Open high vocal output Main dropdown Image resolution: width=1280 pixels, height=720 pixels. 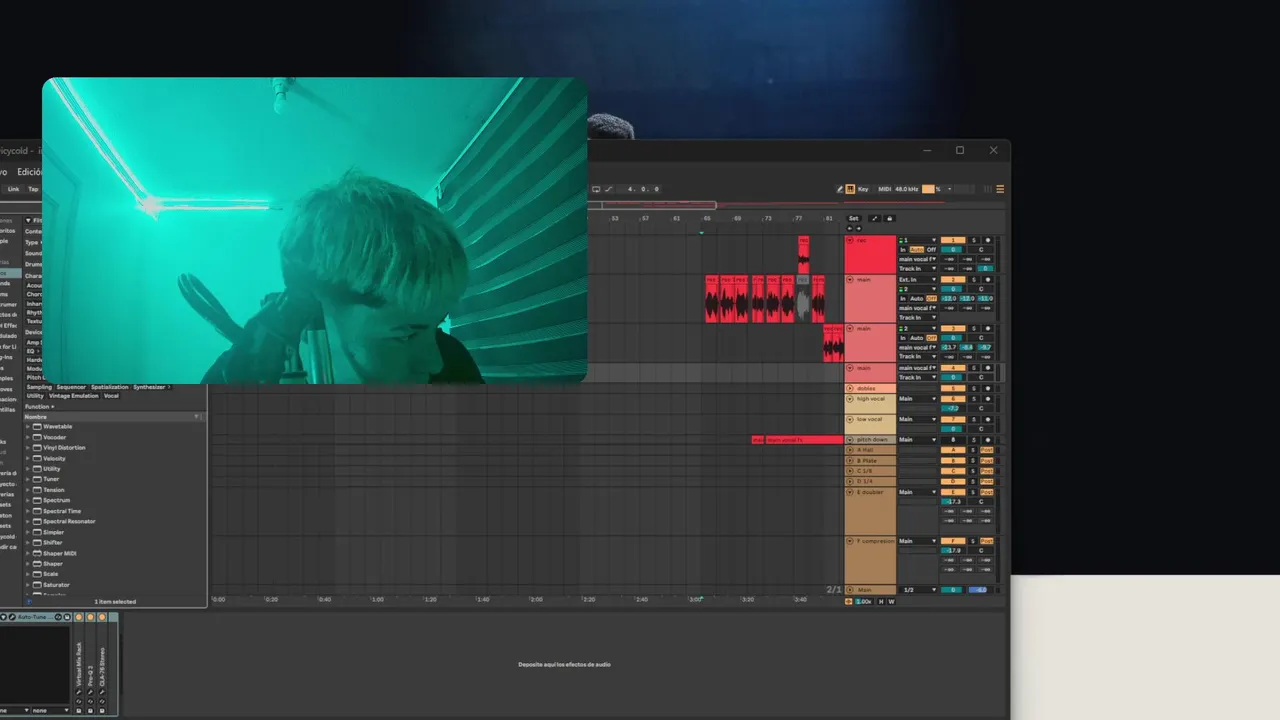tap(918, 399)
